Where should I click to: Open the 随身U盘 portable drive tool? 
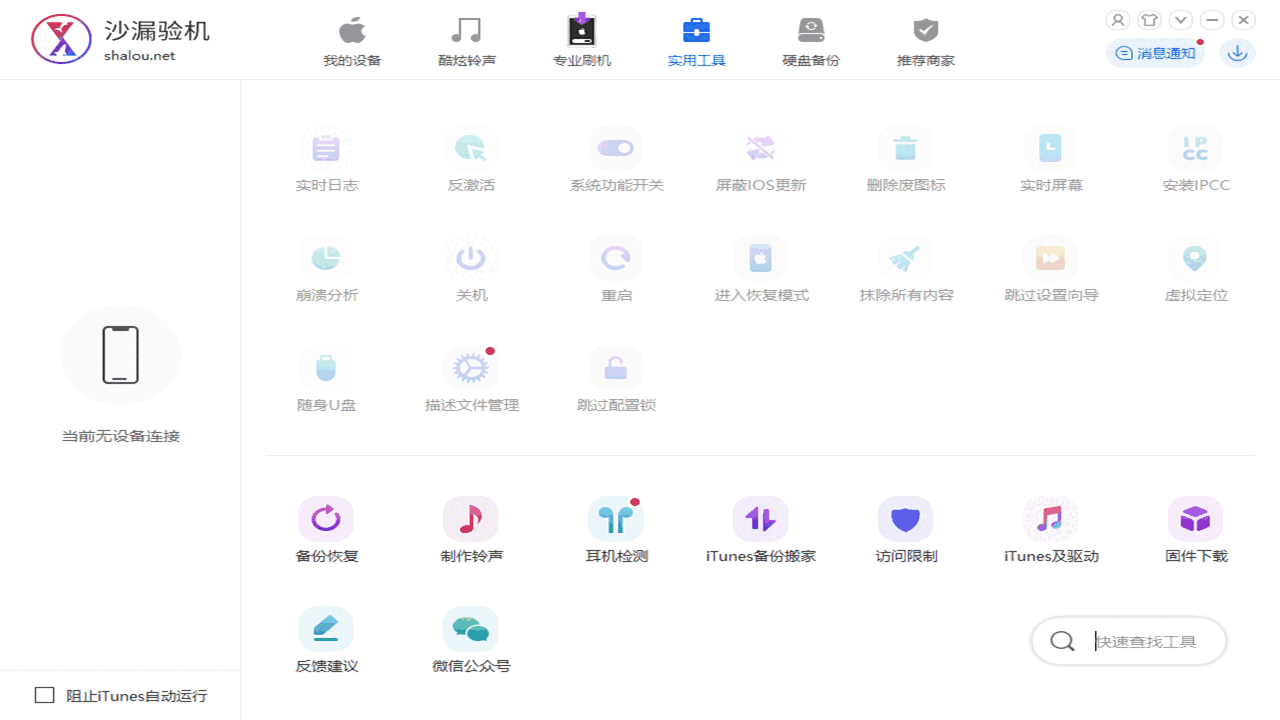click(326, 379)
